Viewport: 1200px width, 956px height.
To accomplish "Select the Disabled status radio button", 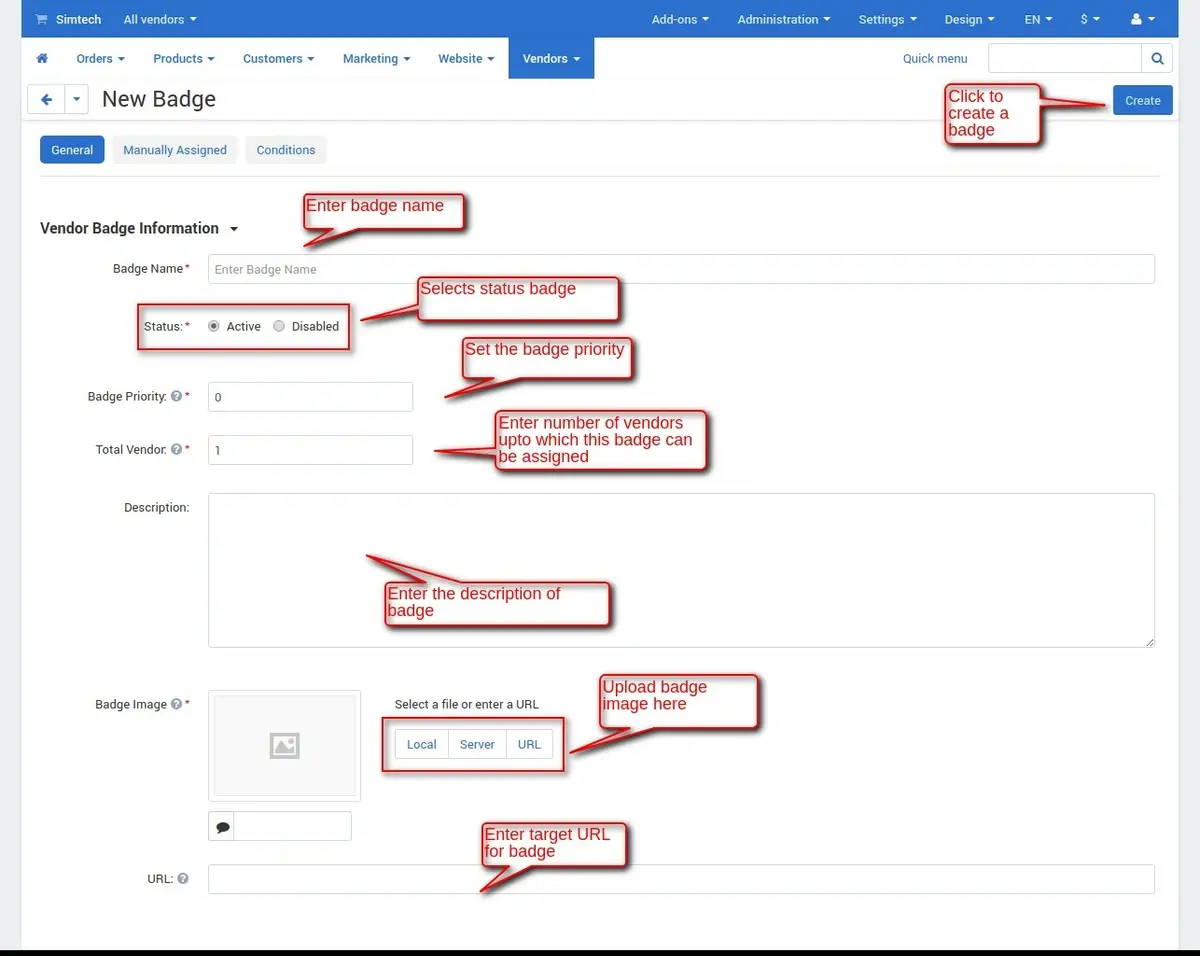I will point(279,326).
